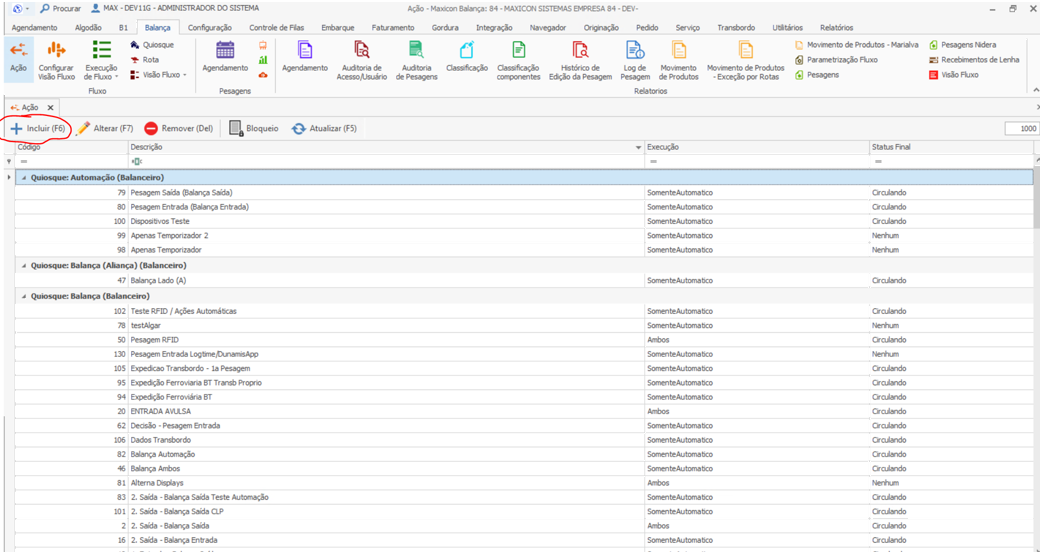This screenshot has width=1043, height=558.
Task: Collapse the Quiosque: Balança (Aliança) (Balanceiro) group
Action: tap(25, 265)
